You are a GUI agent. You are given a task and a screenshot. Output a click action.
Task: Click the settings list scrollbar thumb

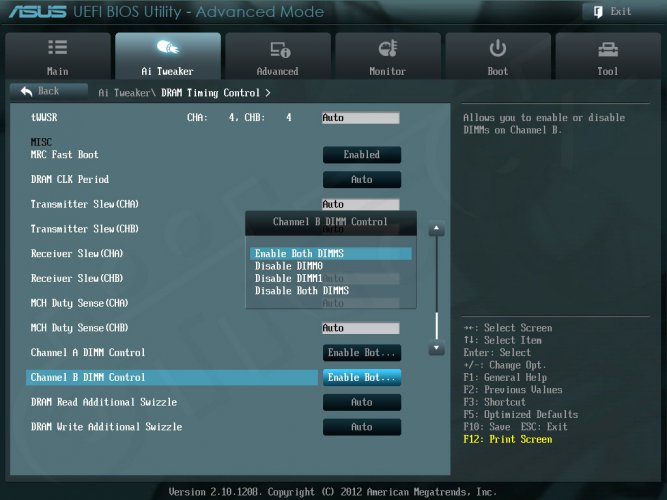tap(436, 326)
